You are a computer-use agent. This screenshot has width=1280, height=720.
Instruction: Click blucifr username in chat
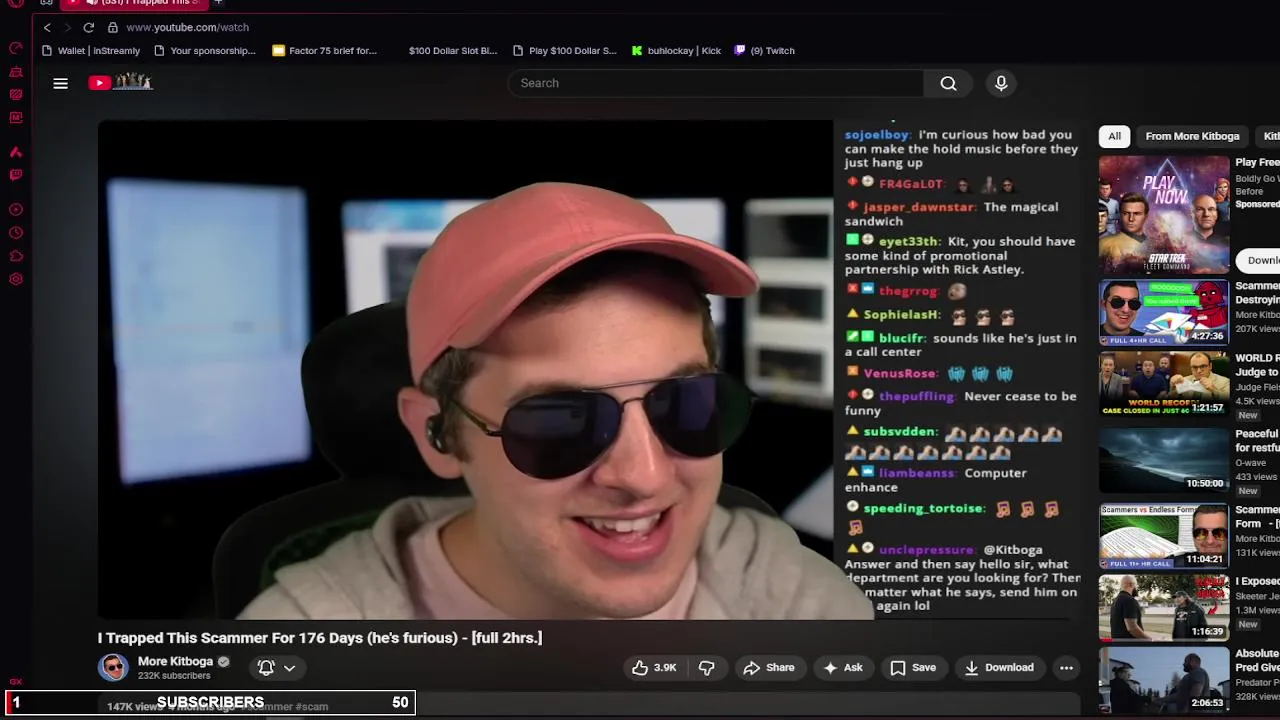tap(902, 338)
